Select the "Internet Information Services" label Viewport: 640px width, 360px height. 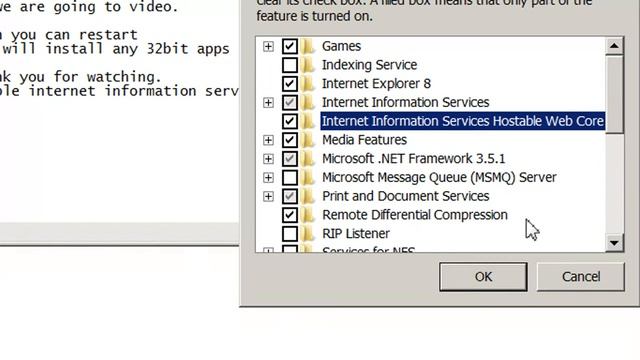click(405, 102)
